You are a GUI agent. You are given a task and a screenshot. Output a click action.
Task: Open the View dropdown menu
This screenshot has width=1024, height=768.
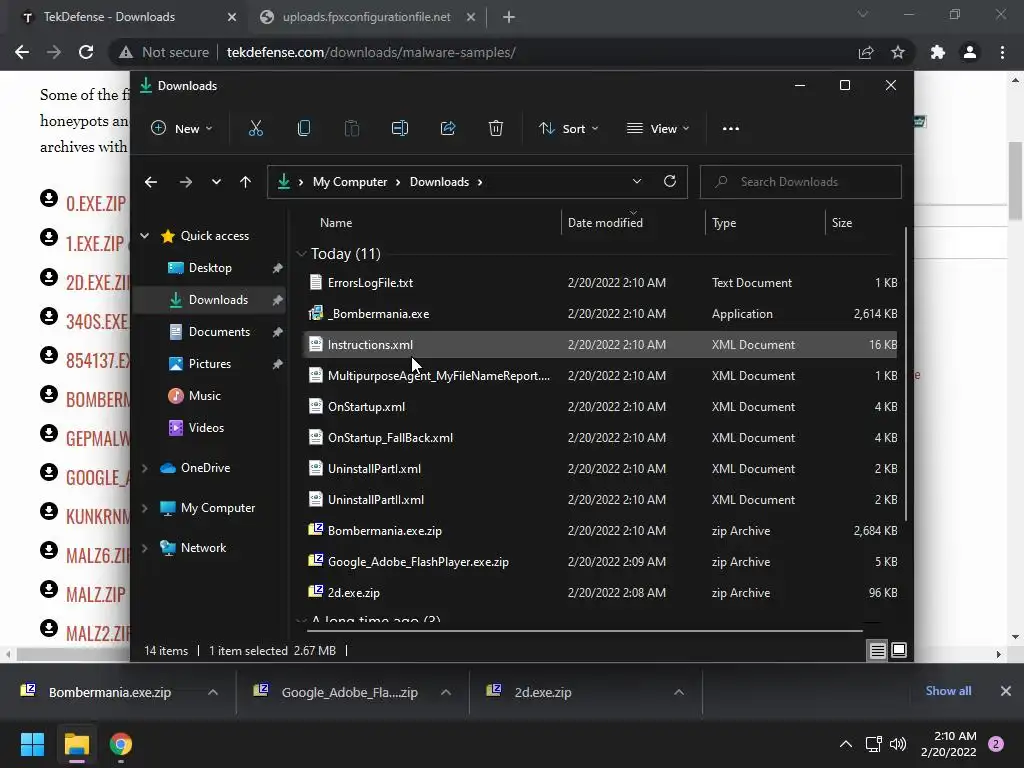(658, 129)
